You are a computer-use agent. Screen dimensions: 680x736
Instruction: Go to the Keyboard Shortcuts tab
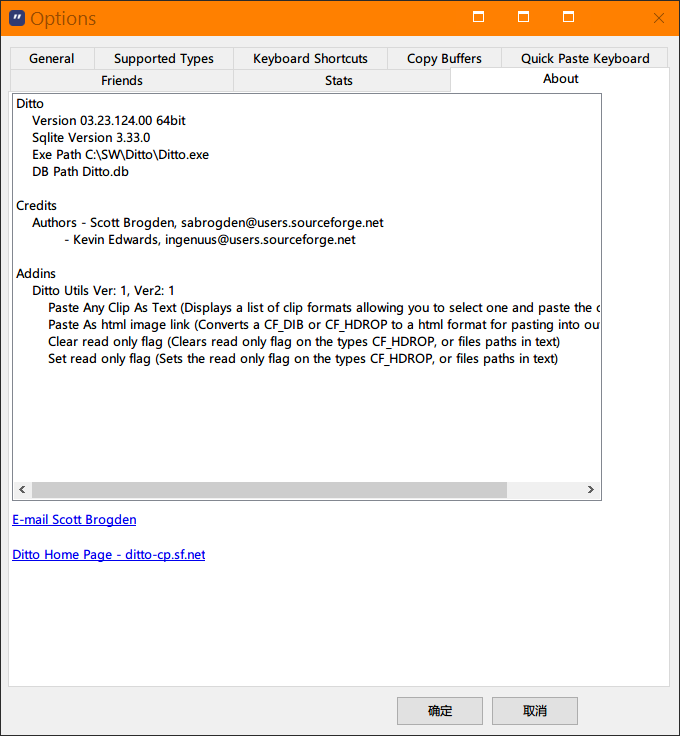point(310,58)
